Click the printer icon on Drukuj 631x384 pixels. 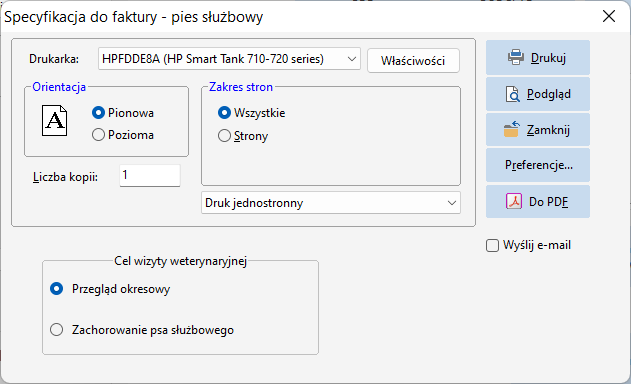516,58
